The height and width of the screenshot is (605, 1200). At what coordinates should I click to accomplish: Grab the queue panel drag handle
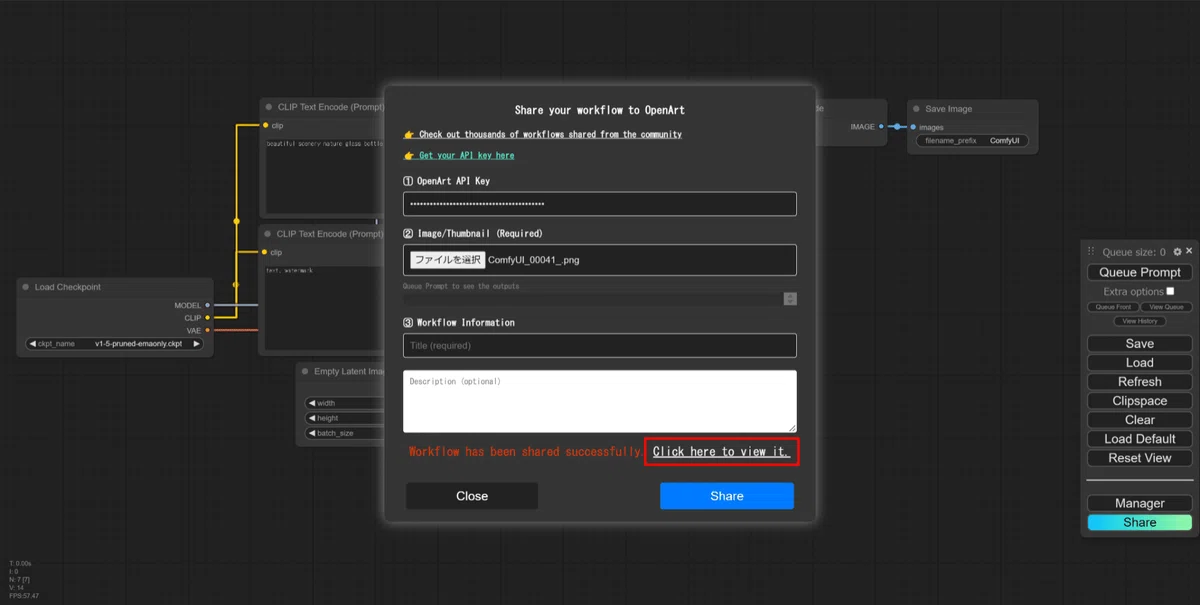click(1092, 252)
